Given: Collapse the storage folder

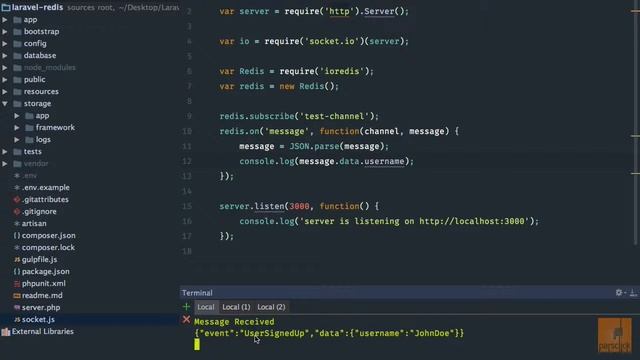Looking at the screenshot, I should 5,104.
